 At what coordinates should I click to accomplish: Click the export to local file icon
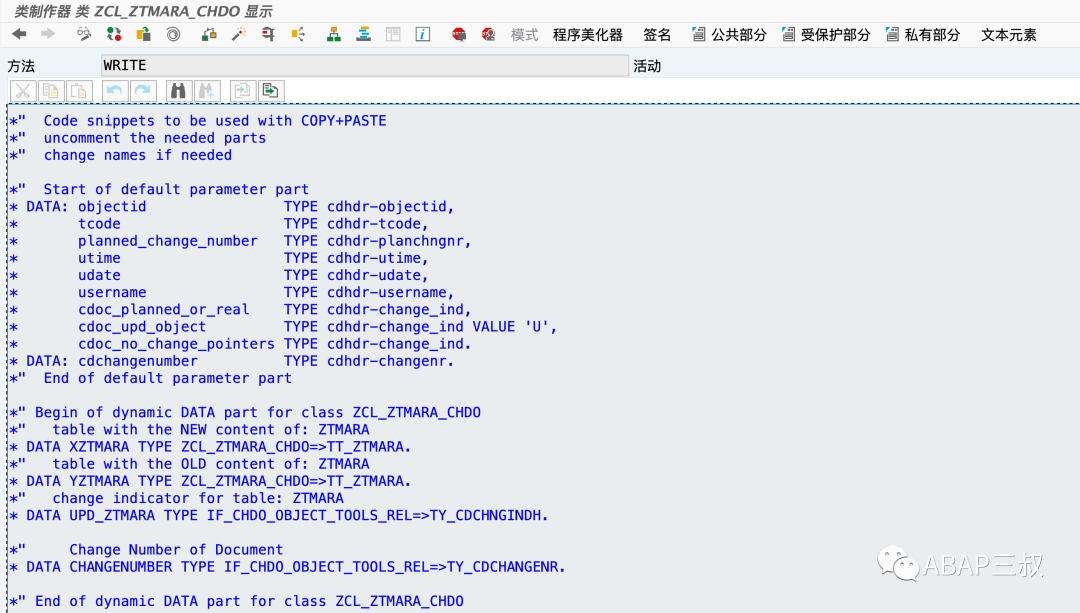point(271,91)
